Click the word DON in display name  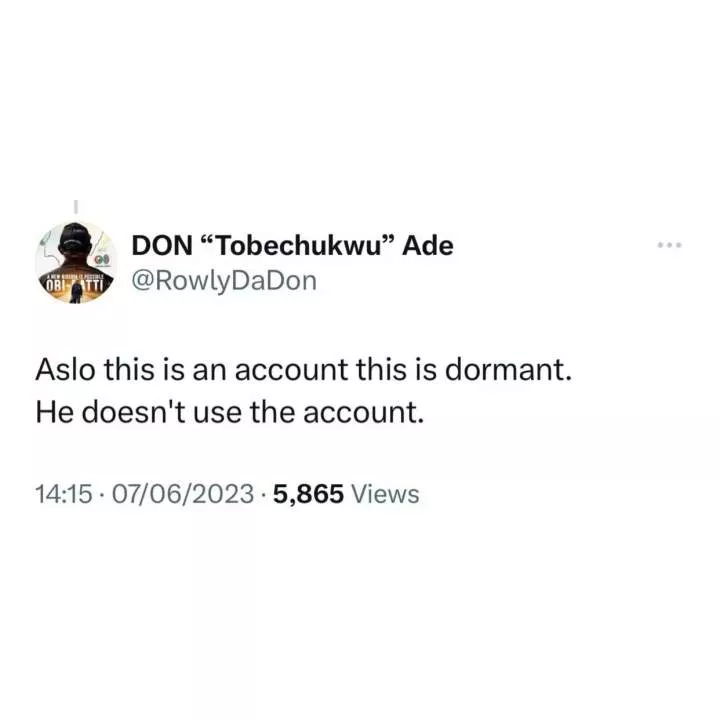(162, 246)
